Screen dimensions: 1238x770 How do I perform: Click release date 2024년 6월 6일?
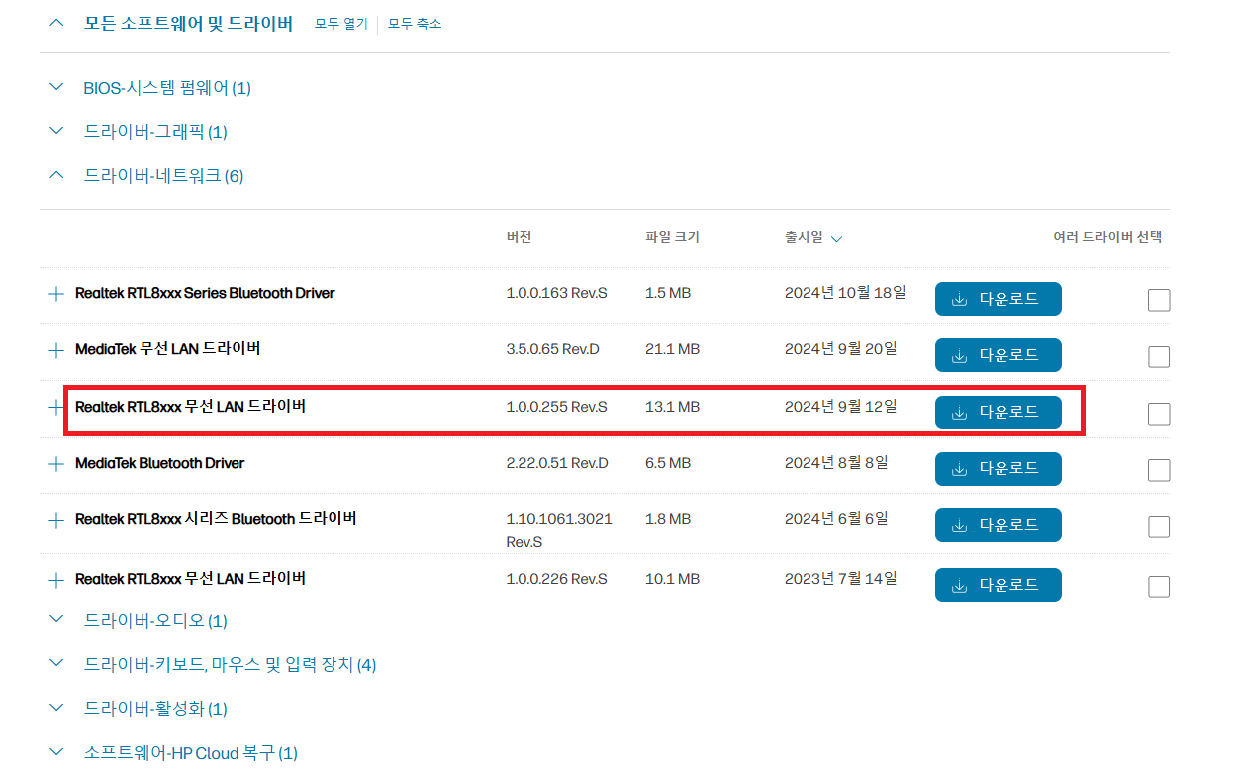pyautogui.click(x=837, y=518)
